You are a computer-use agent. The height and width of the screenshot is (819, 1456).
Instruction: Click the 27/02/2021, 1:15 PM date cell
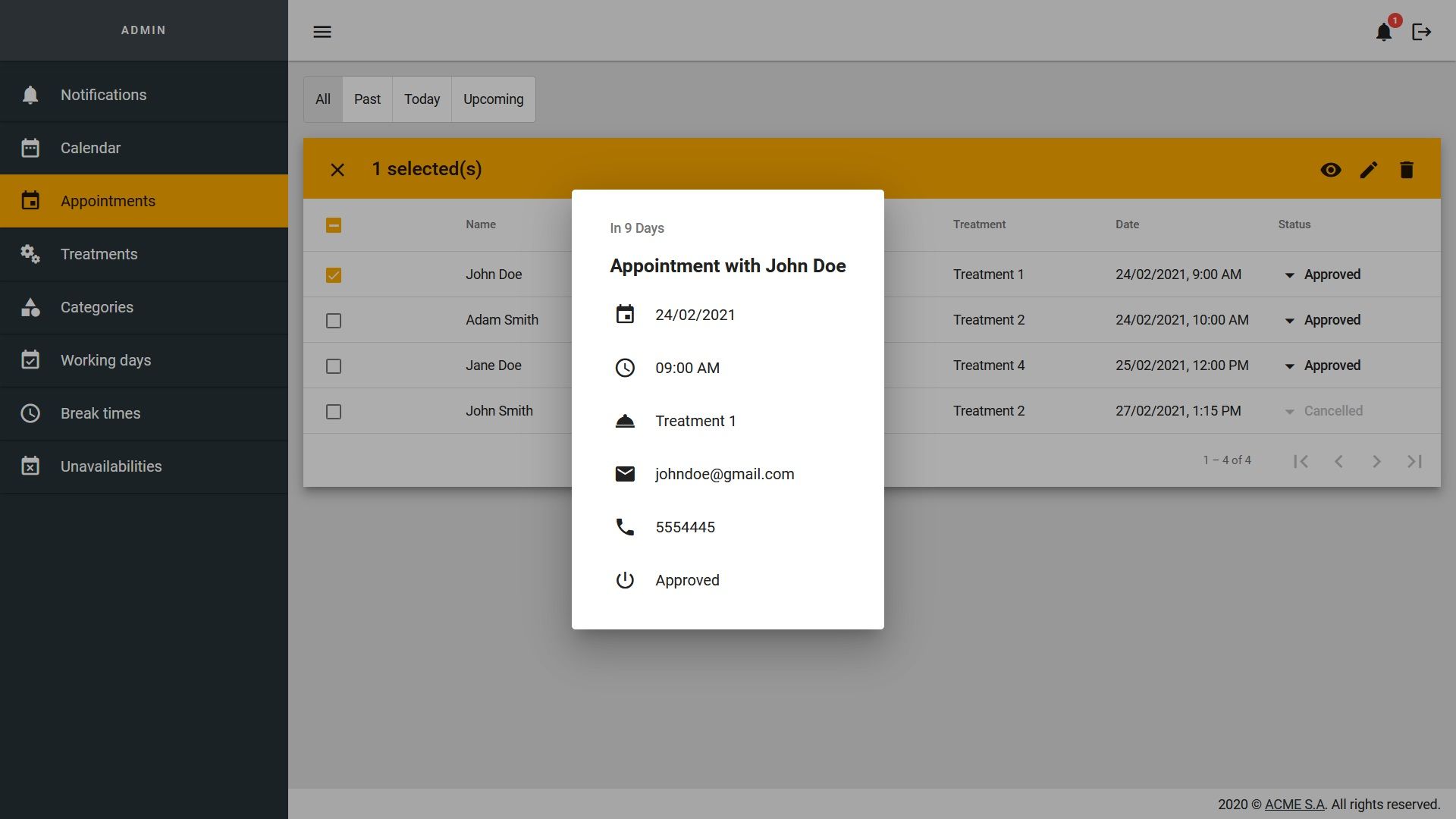[1178, 411]
